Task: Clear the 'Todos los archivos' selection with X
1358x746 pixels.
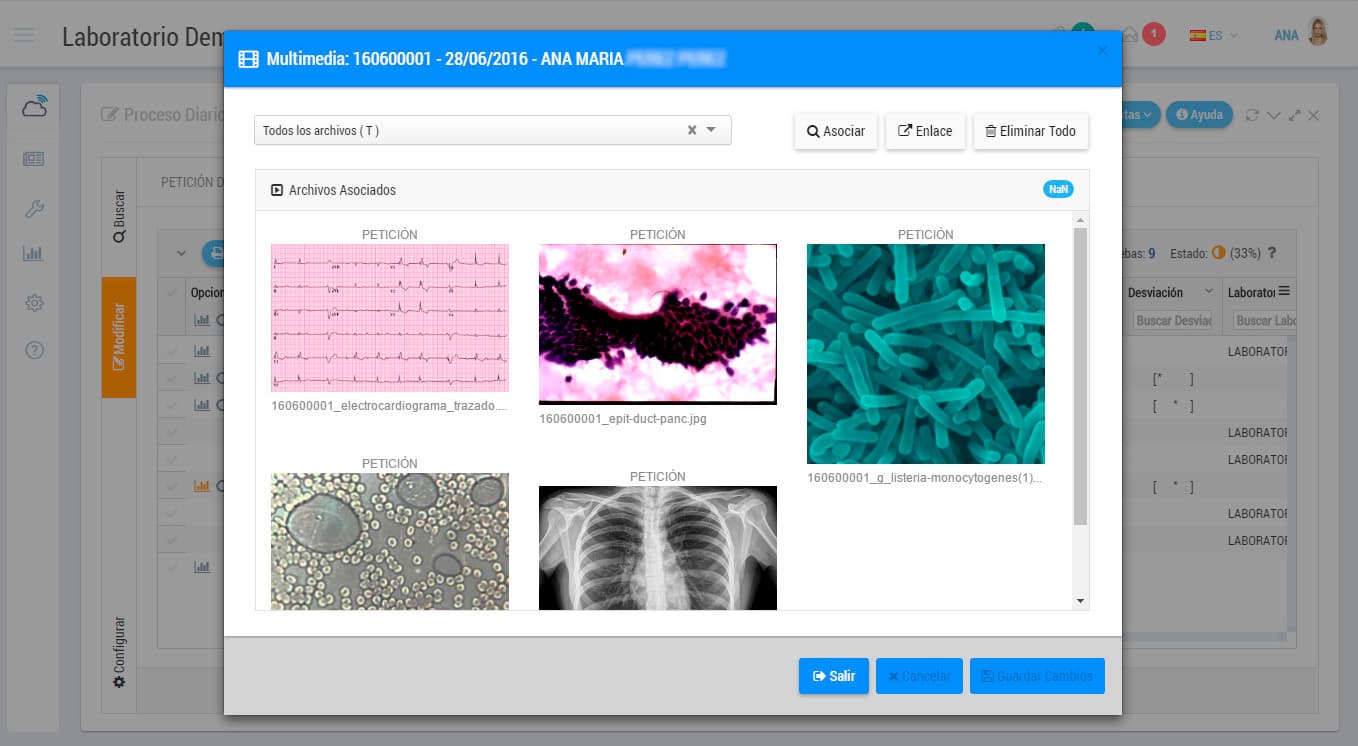Action: 691,130
